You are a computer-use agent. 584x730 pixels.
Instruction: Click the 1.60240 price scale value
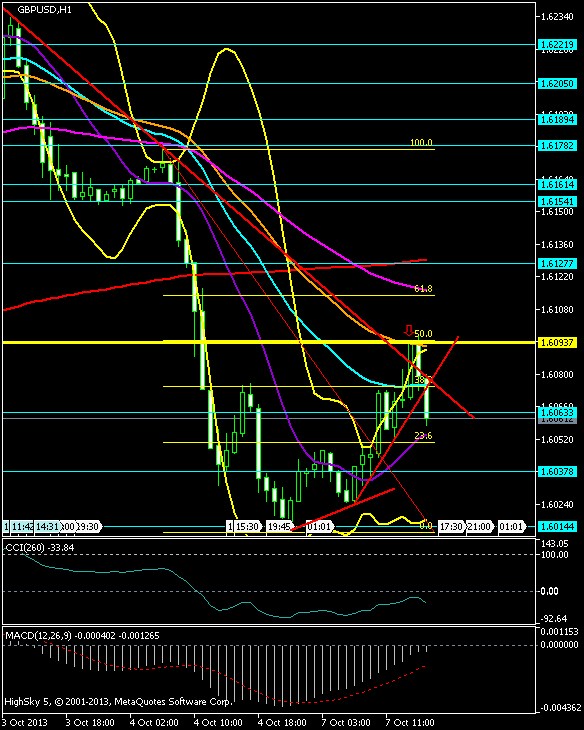pos(557,504)
